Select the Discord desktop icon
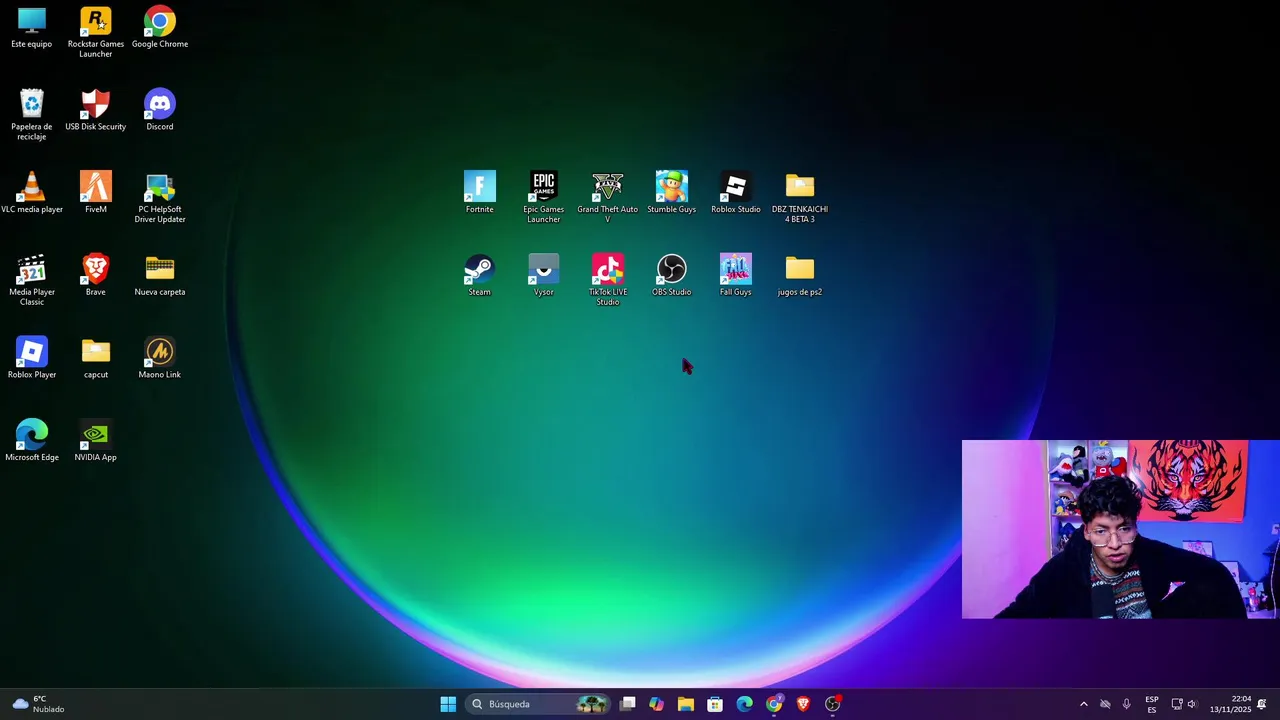 tap(160, 110)
